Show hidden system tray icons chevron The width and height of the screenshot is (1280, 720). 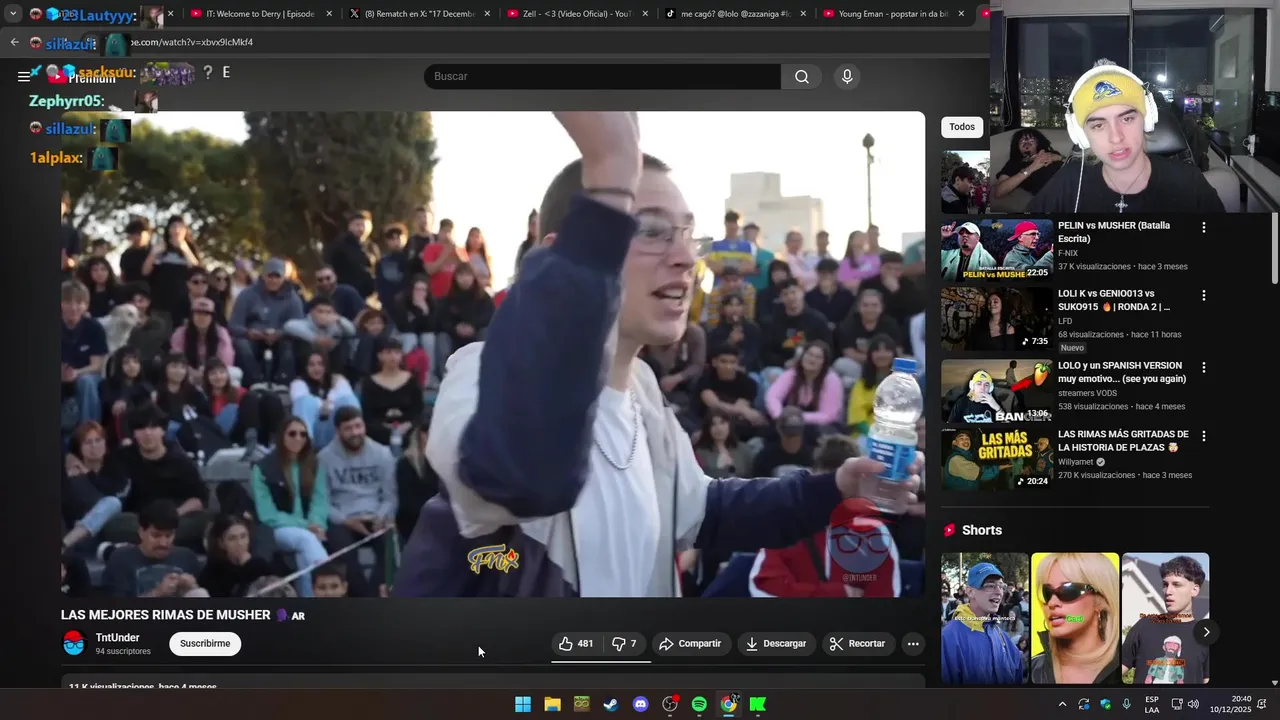(x=1062, y=704)
